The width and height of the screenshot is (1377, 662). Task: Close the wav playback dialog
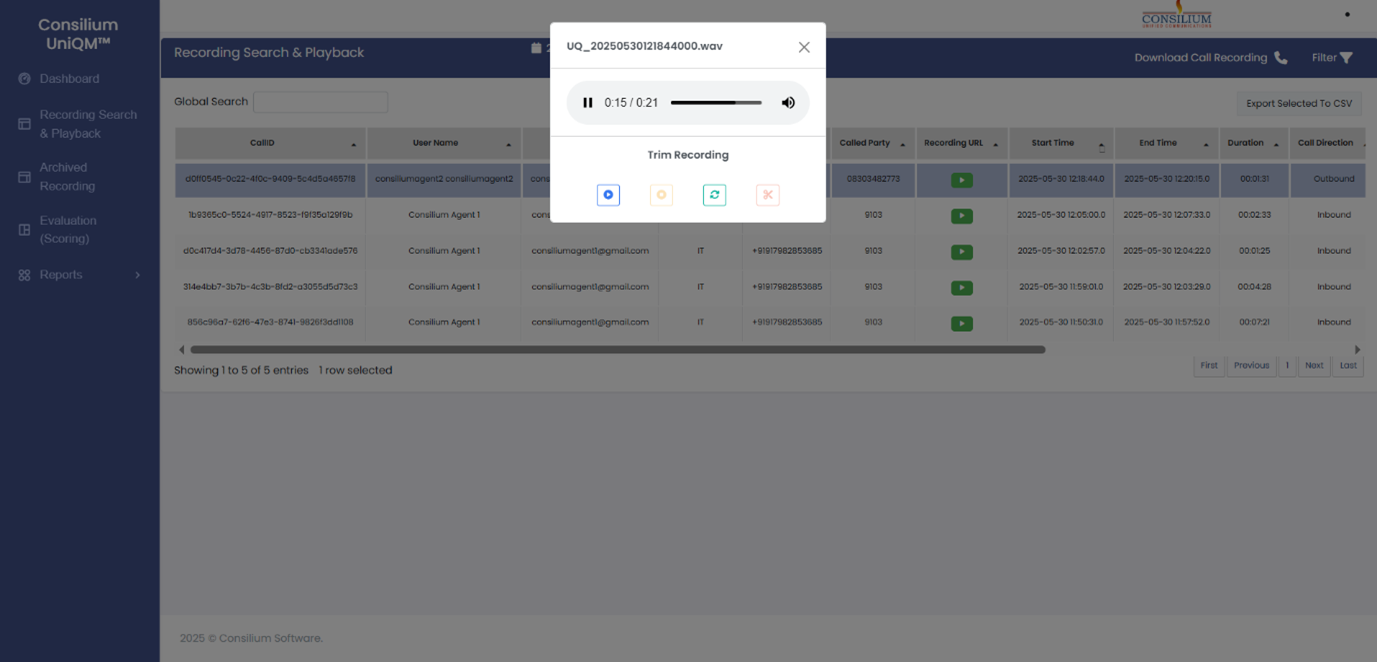[804, 47]
